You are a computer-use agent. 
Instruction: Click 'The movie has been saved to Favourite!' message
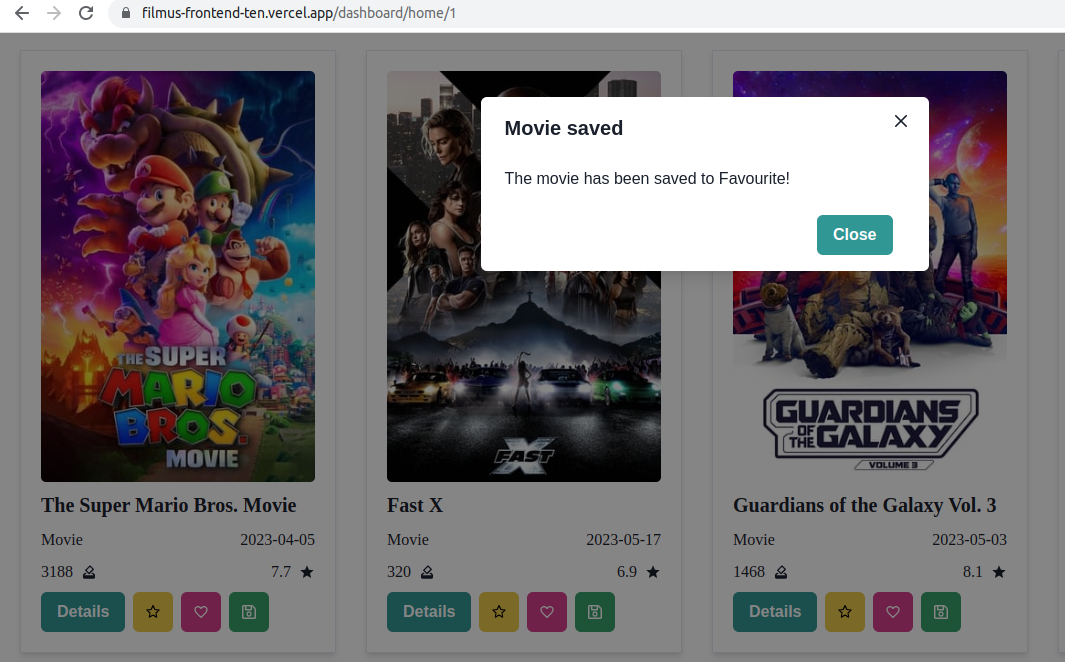(647, 179)
